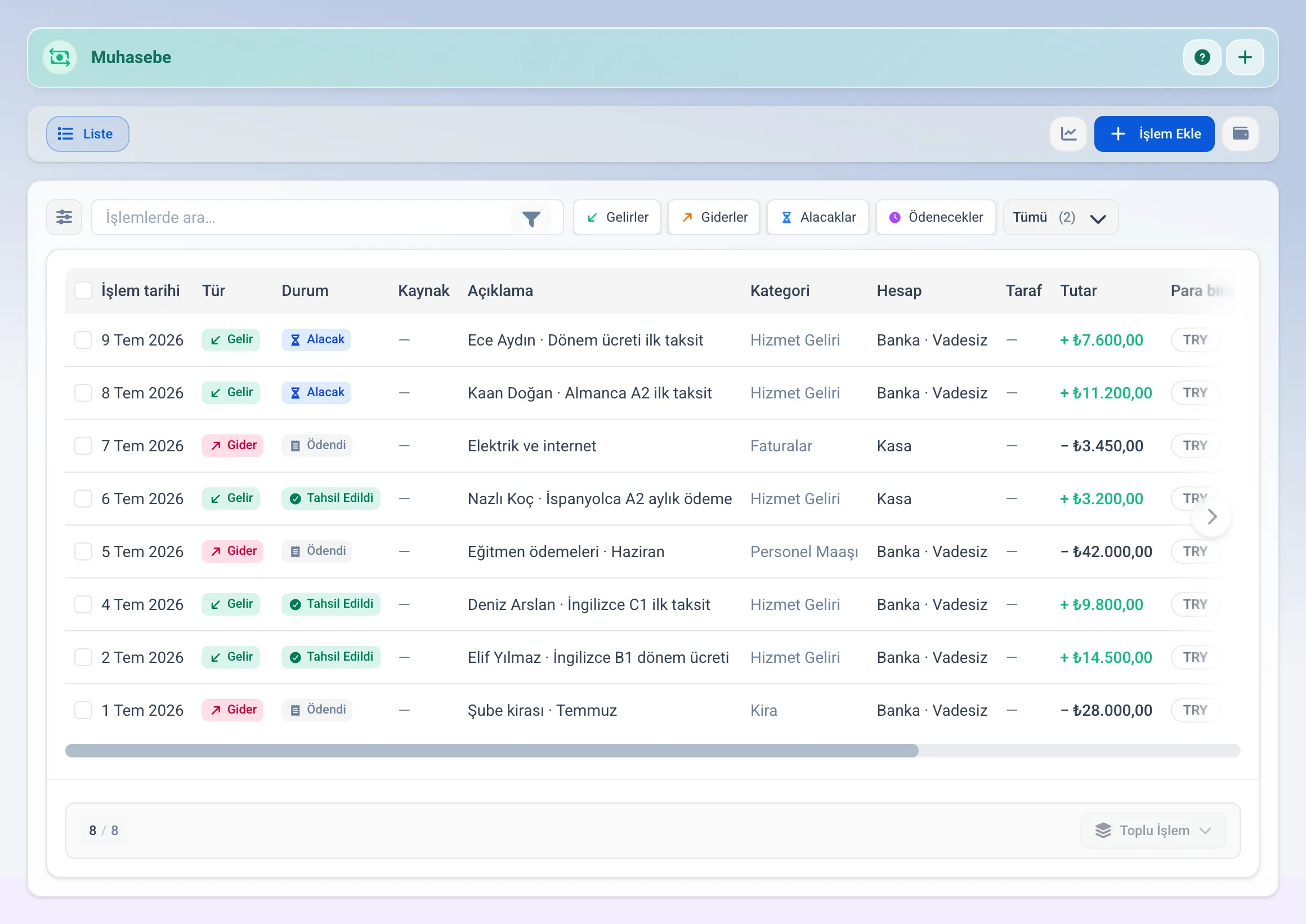Open the wallet accounts icon
The image size is (1306, 924).
pos(1241,134)
